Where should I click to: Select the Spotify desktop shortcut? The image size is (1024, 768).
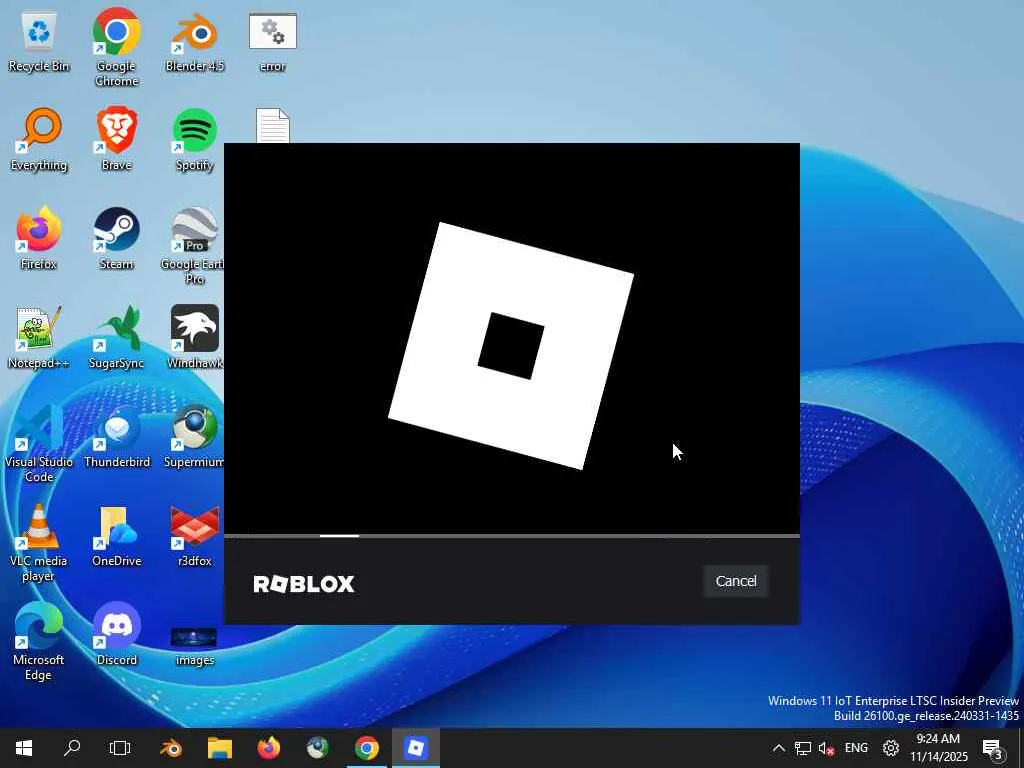coord(195,140)
